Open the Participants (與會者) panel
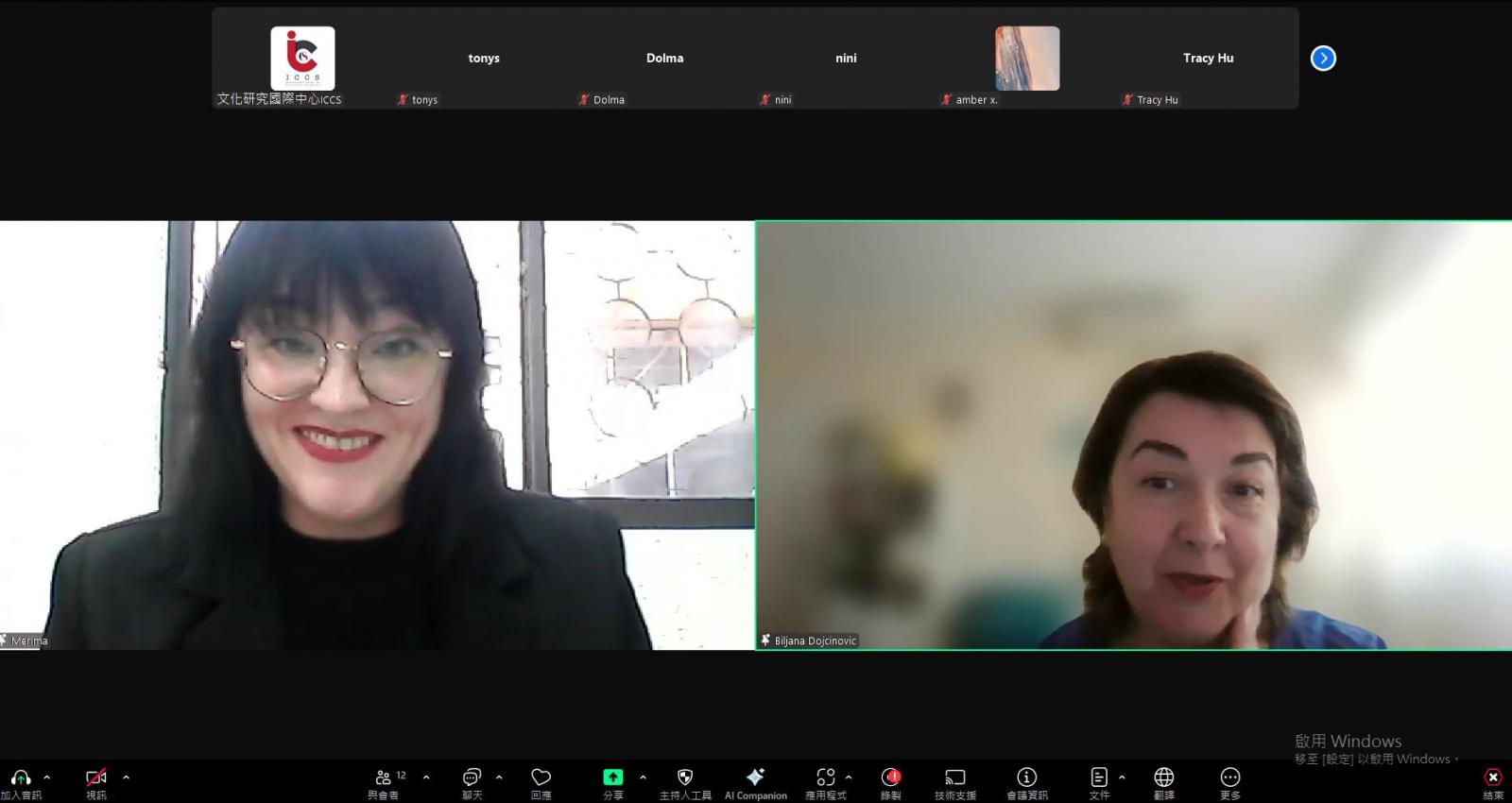 [384, 777]
